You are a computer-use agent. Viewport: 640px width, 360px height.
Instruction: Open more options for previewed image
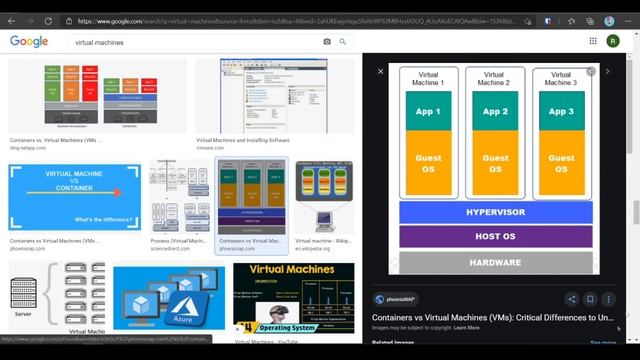[x=609, y=299]
